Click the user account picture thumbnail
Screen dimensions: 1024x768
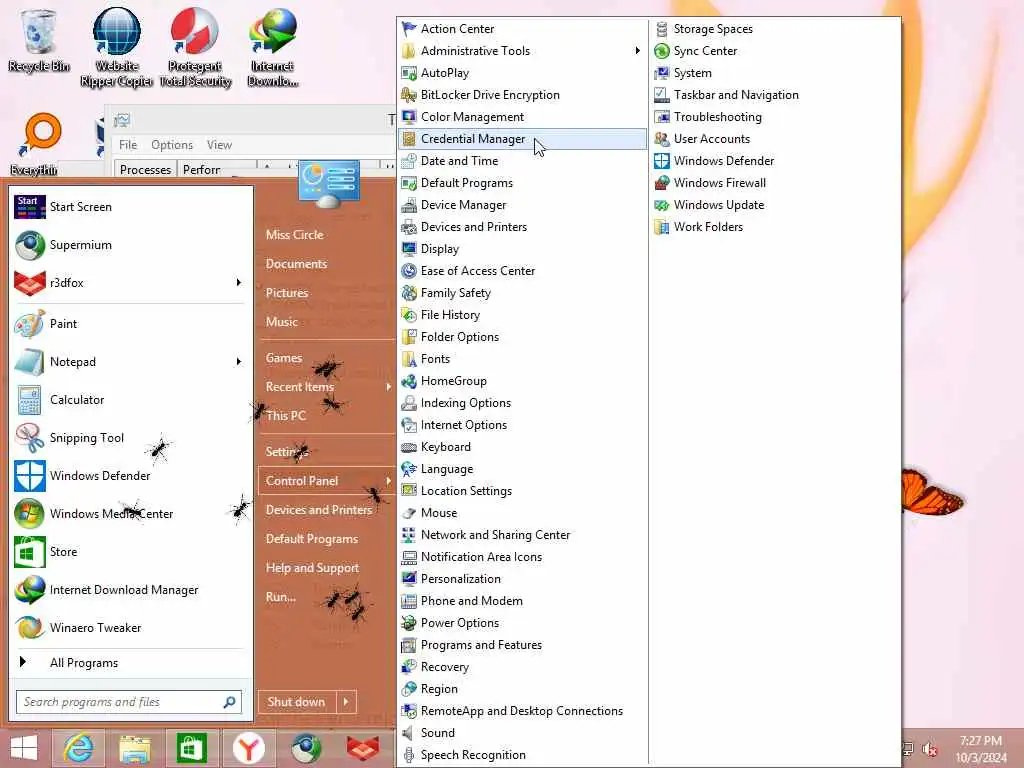coord(329,184)
